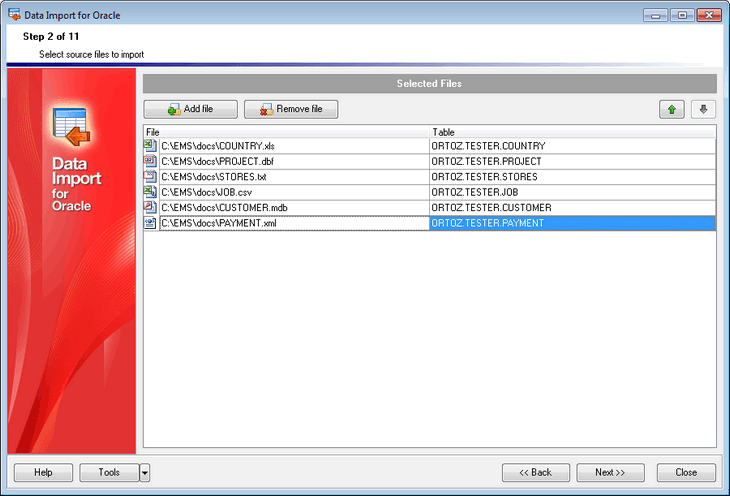Click the File column header
730x496 pixels.
point(286,132)
